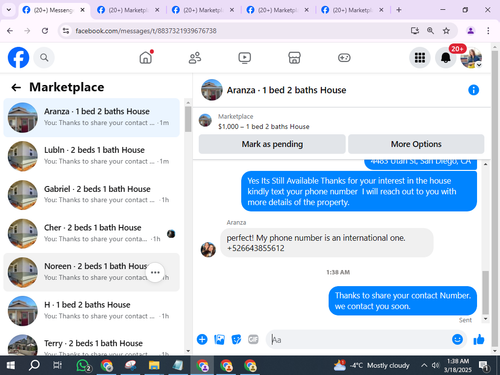Open the nine-dot Menu grid icon

pos(420,58)
